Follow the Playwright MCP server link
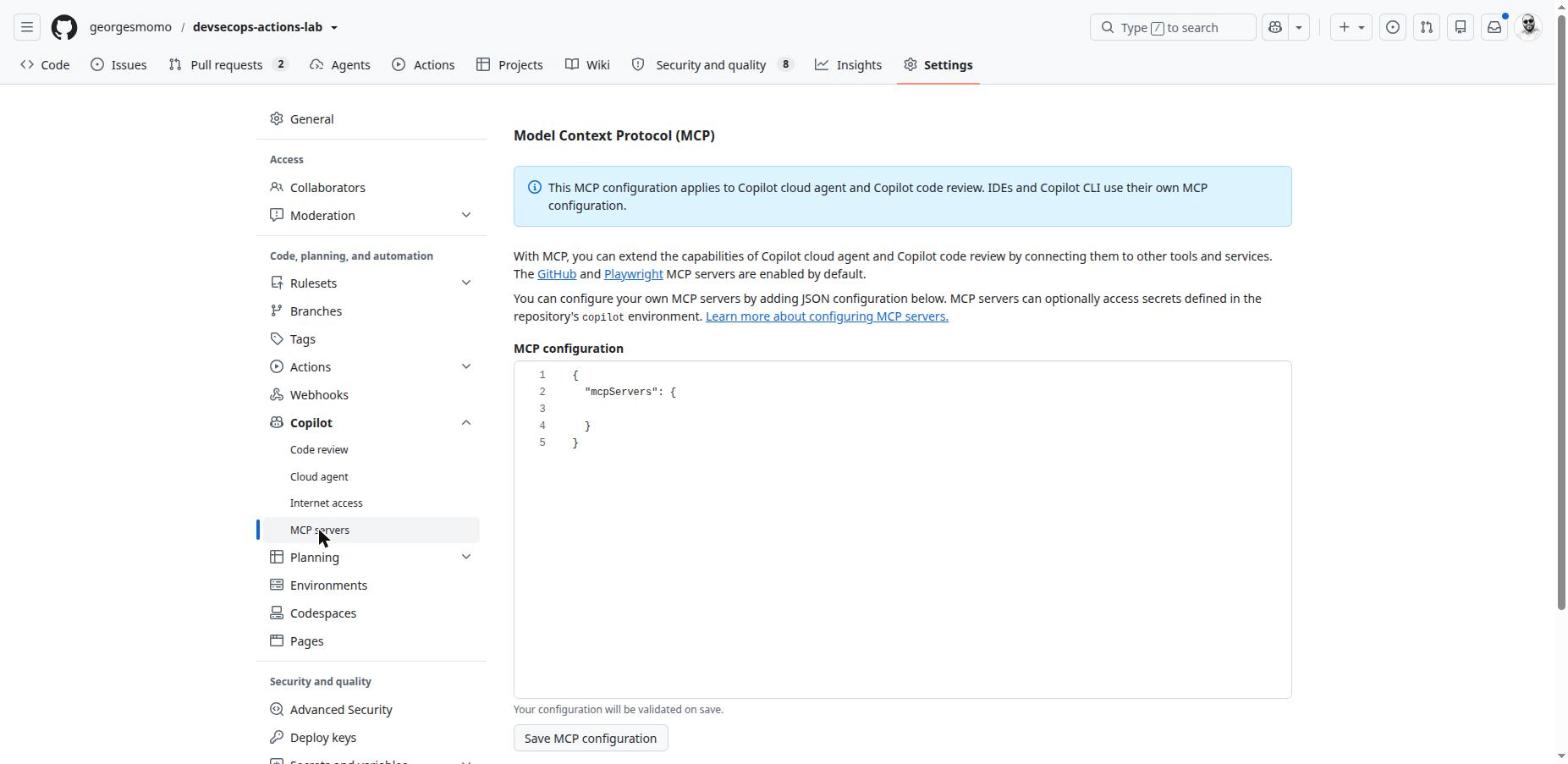Viewport: 1568px width, 764px height. [x=633, y=274]
